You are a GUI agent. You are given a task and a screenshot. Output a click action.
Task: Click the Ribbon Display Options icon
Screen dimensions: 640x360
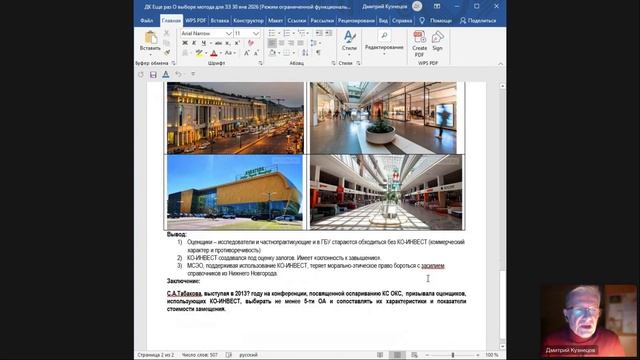click(437, 7)
